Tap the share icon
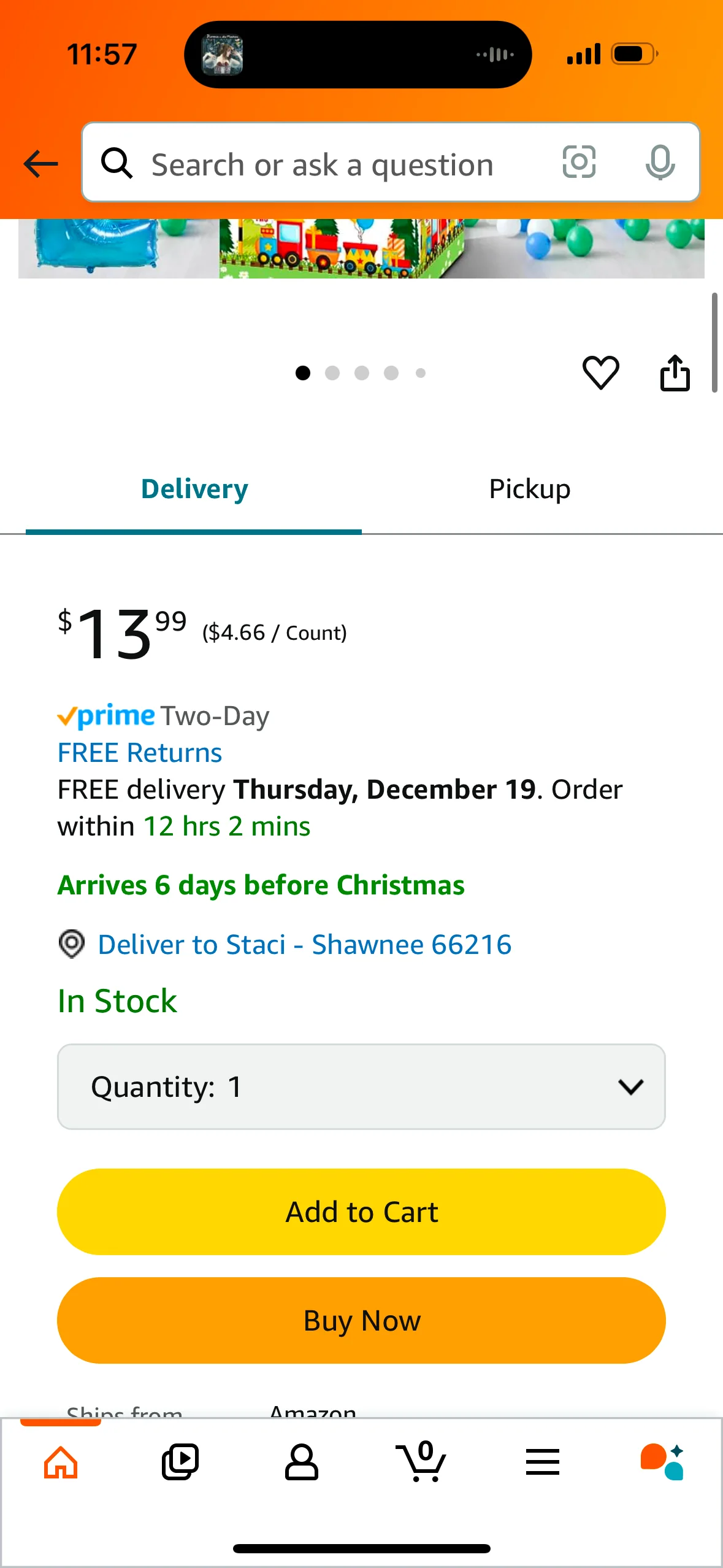The width and height of the screenshot is (723, 1568). point(675,372)
